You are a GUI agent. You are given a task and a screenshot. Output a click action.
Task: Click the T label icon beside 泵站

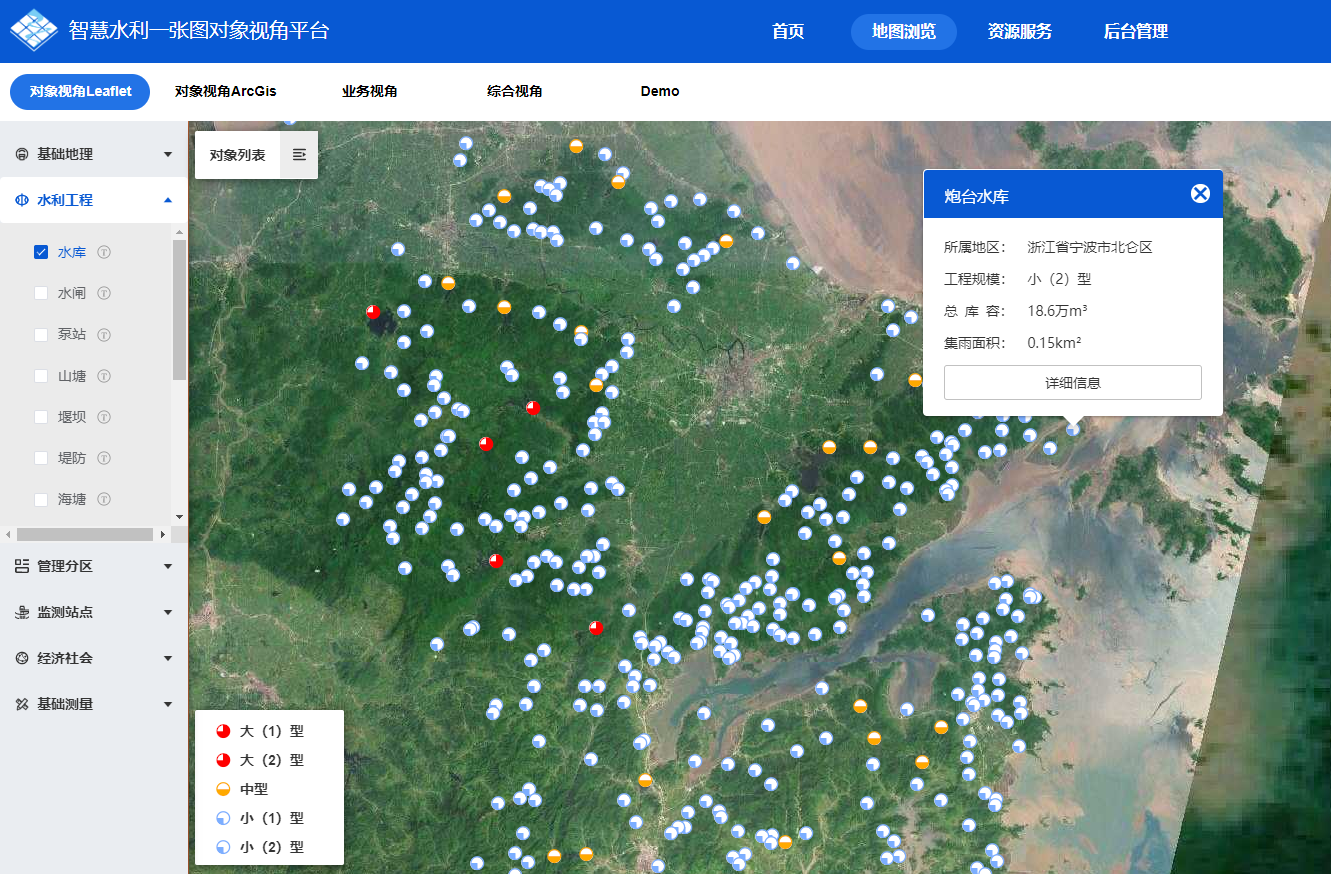click(104, 335)
